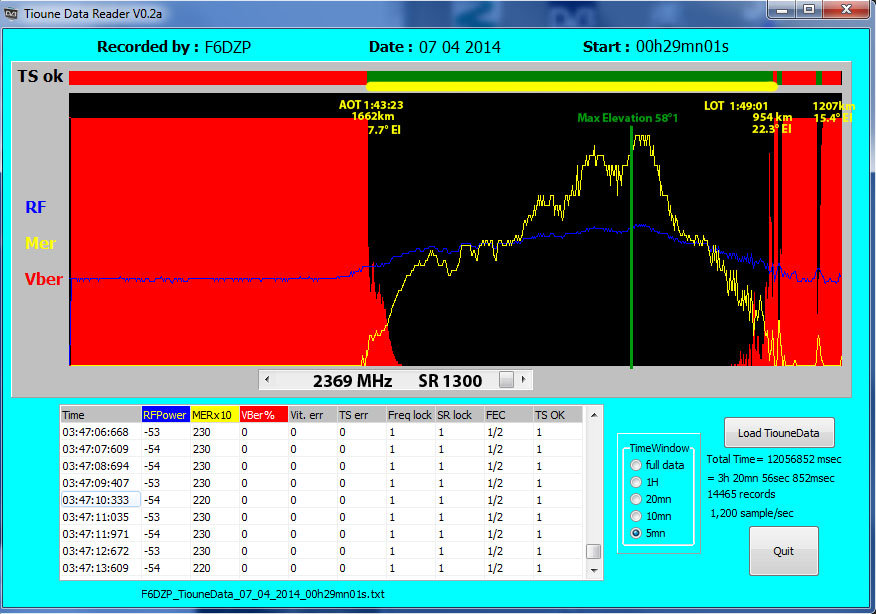The width and height of the screenshot is (876, 614).
Task: Enable the 1H time window option
Action: point(637,482)
